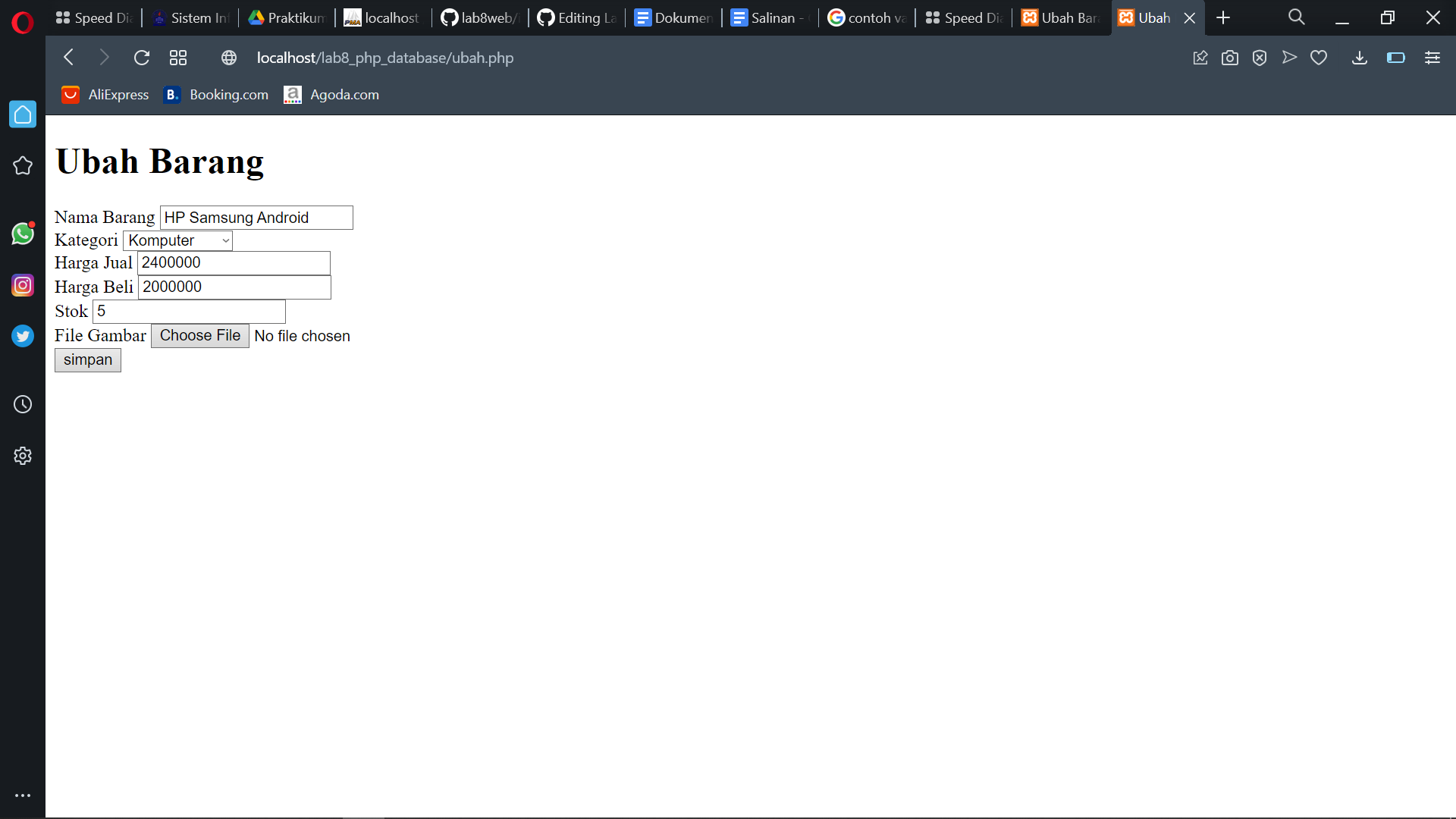Open the Downloads panel
Screen dimensions: 1456x819
tap(1360, 58)
